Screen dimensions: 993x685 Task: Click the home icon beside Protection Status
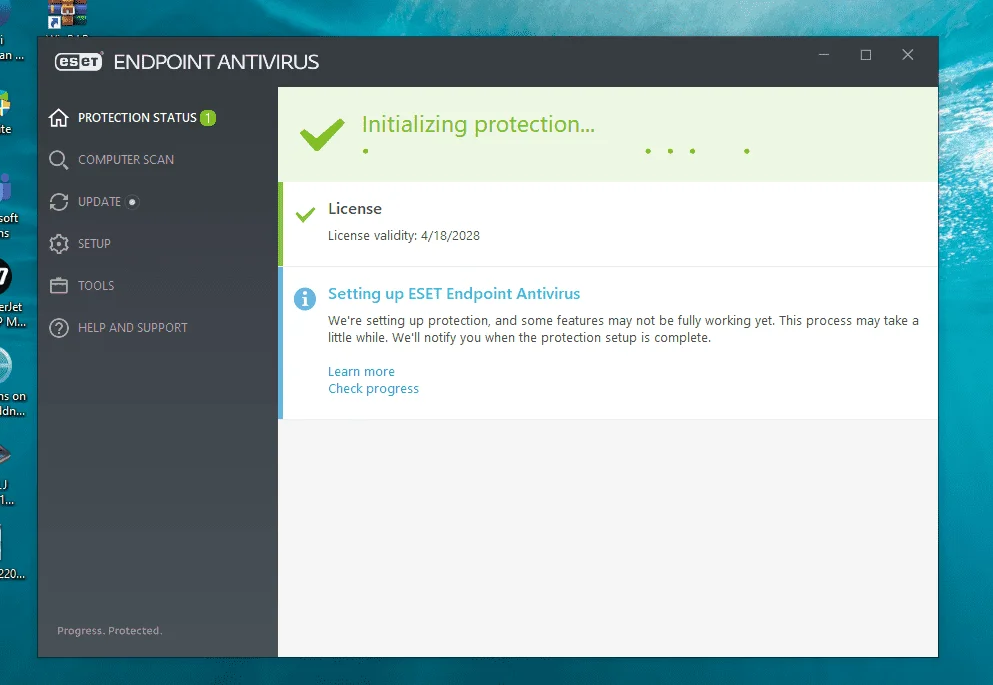click(x=59, y=118)
